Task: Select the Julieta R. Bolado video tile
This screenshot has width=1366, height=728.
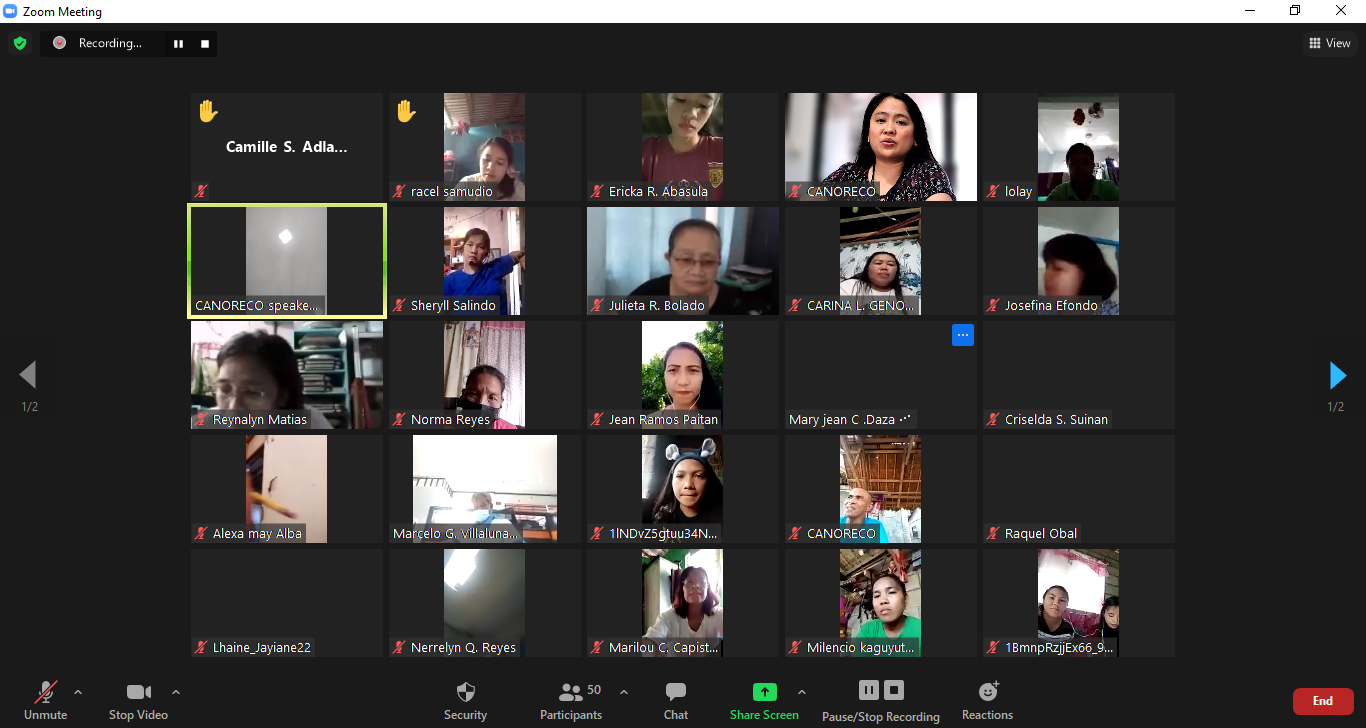Action: [683, 261]
